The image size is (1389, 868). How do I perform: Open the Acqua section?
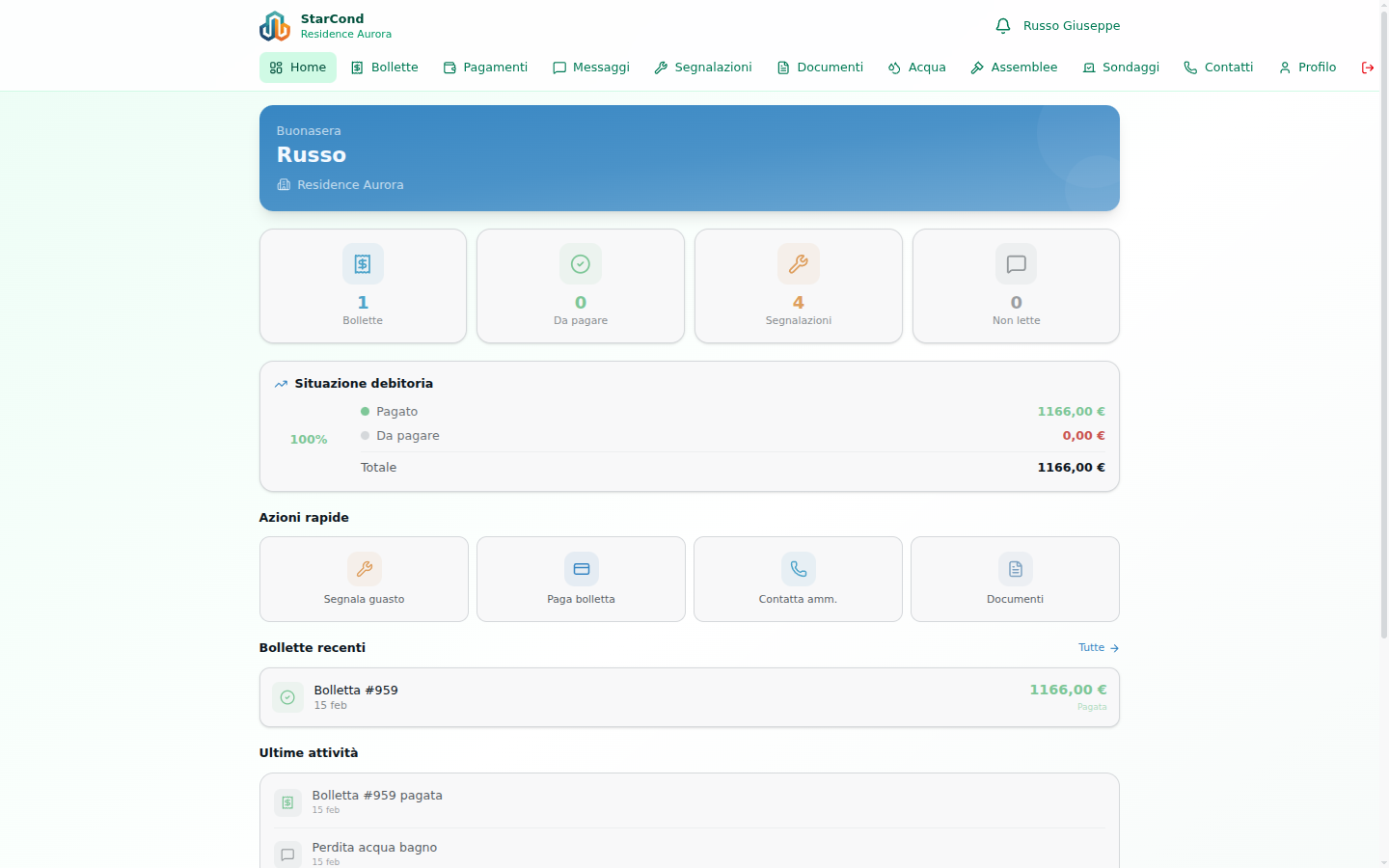916,68
